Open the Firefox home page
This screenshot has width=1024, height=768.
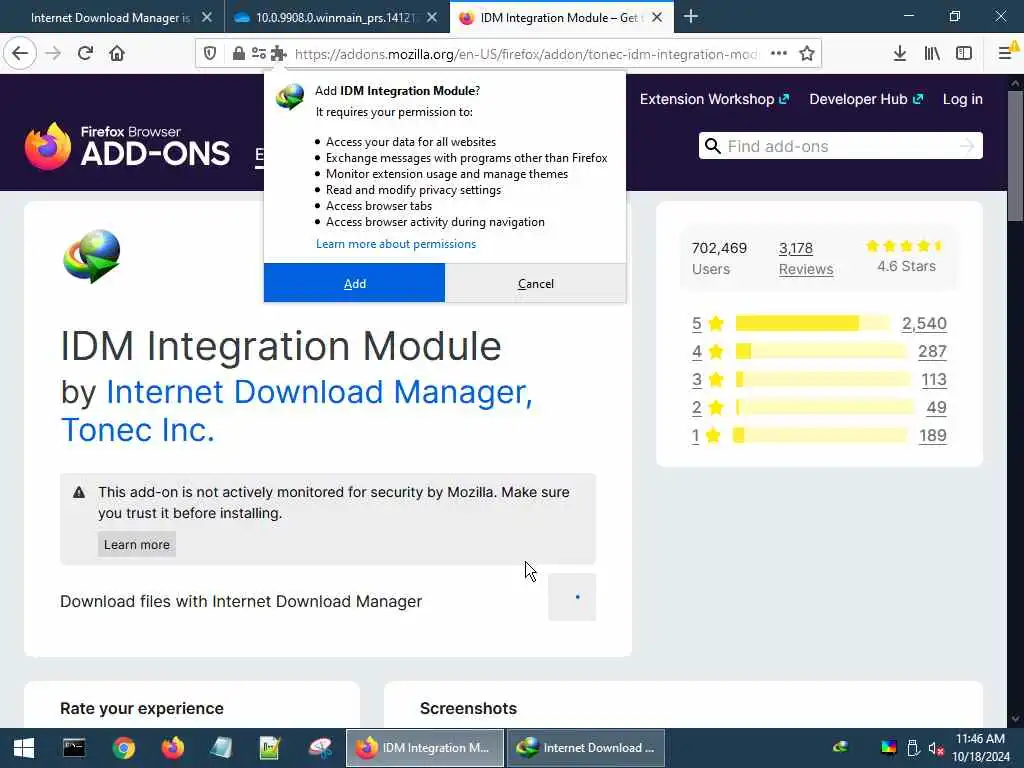[x=117, y=53]
